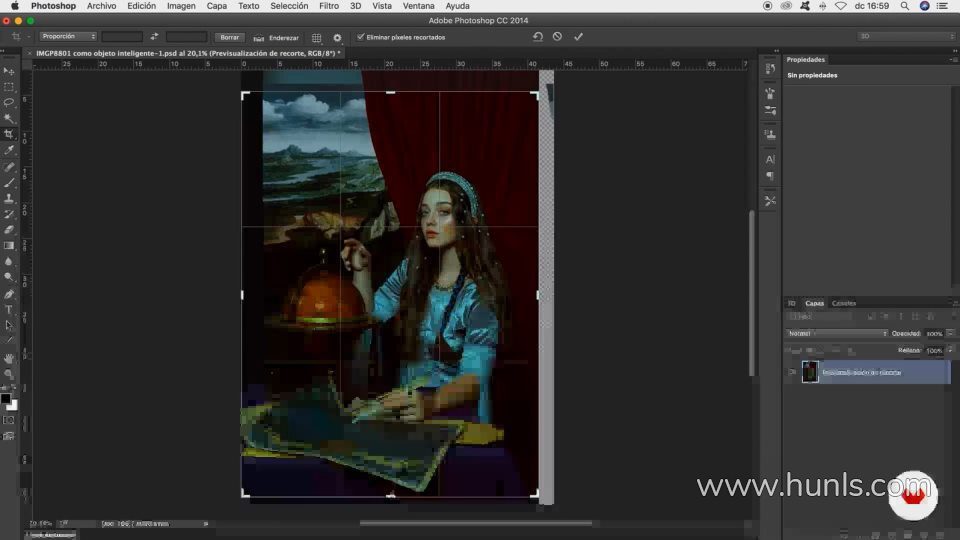The image size is (960, 540).
Task: Select the Brush tool
Action: tap(9, 182)
